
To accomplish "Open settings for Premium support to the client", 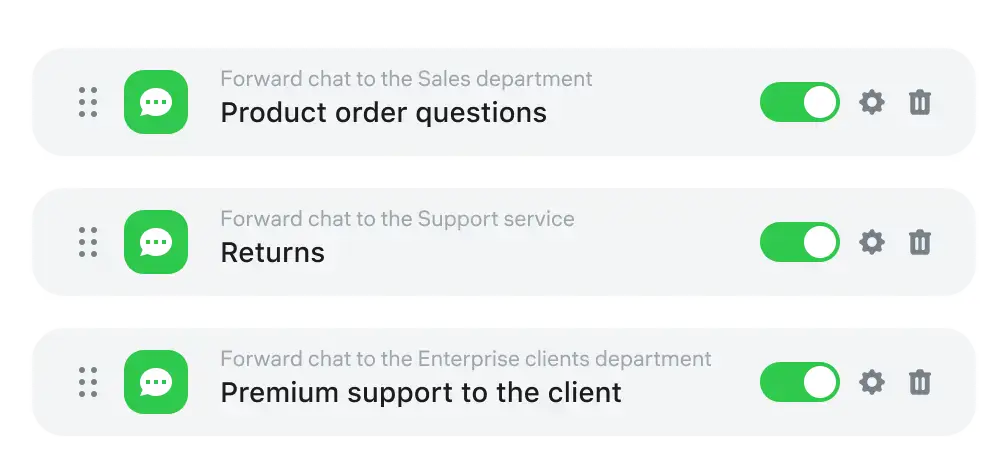I will point(872,382).
